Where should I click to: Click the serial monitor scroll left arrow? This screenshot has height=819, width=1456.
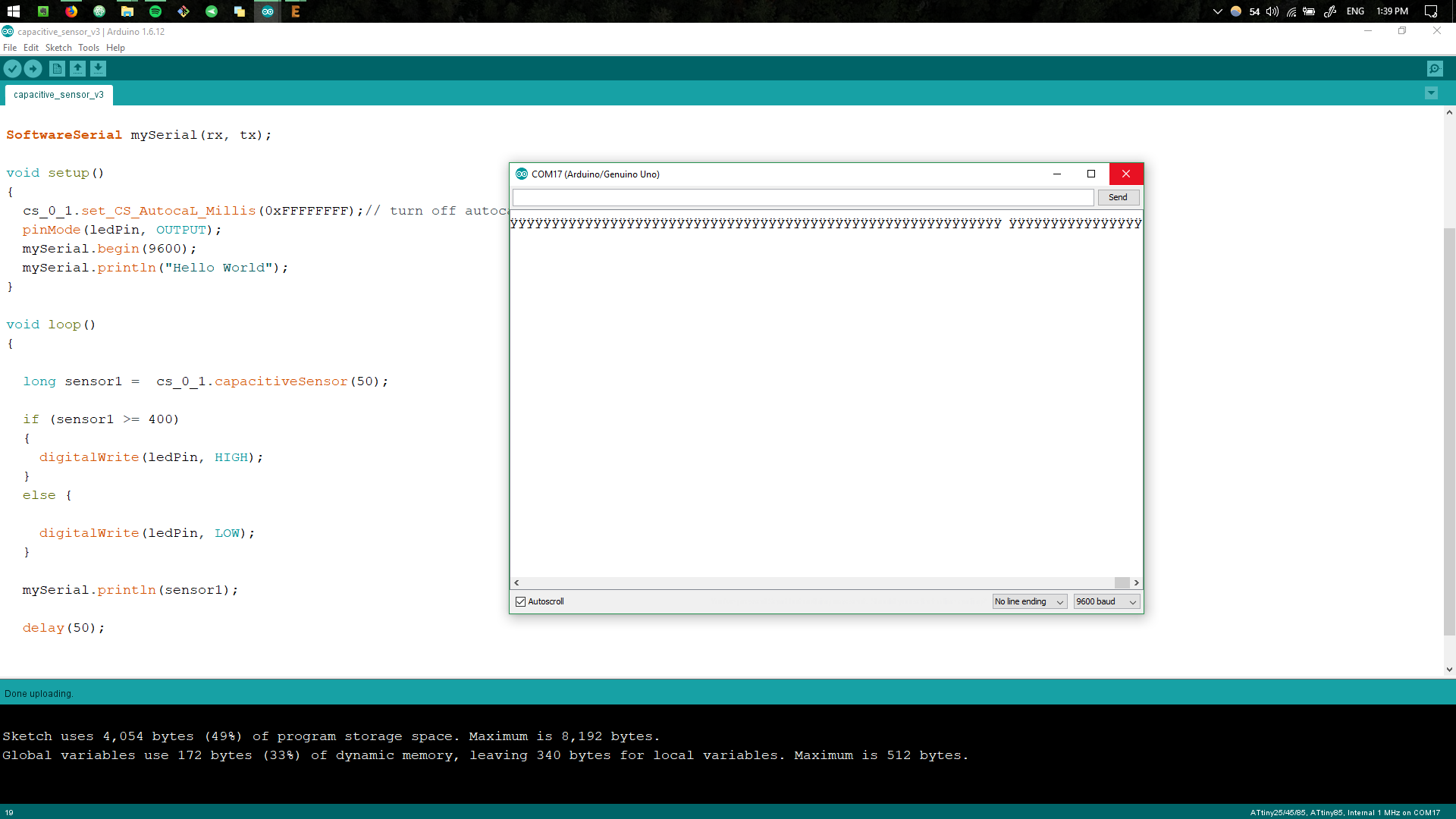click(516, 582)
